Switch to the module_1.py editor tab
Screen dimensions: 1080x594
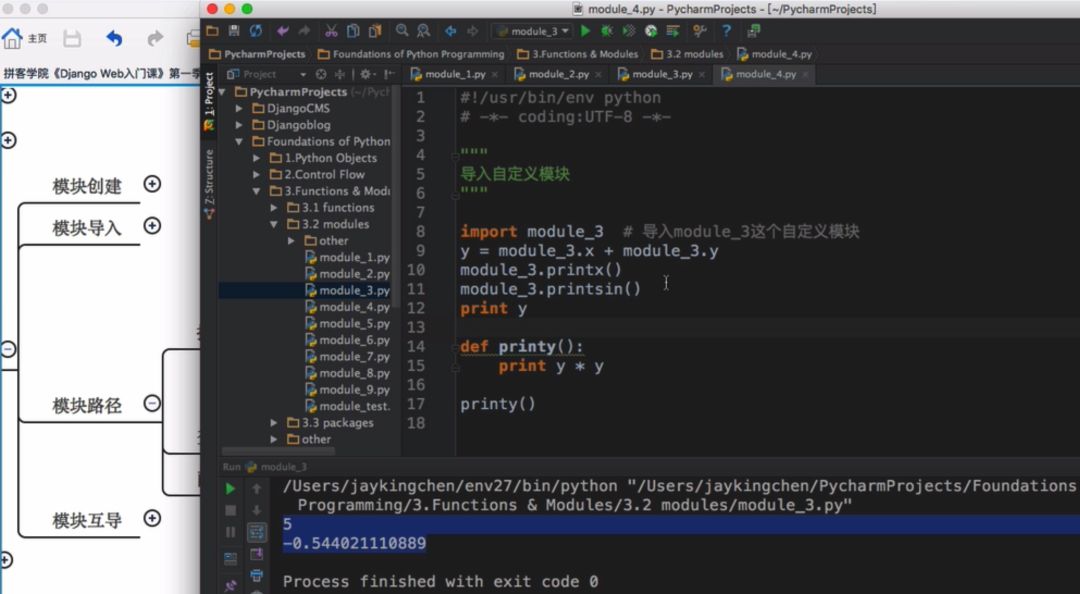[455, 74]
